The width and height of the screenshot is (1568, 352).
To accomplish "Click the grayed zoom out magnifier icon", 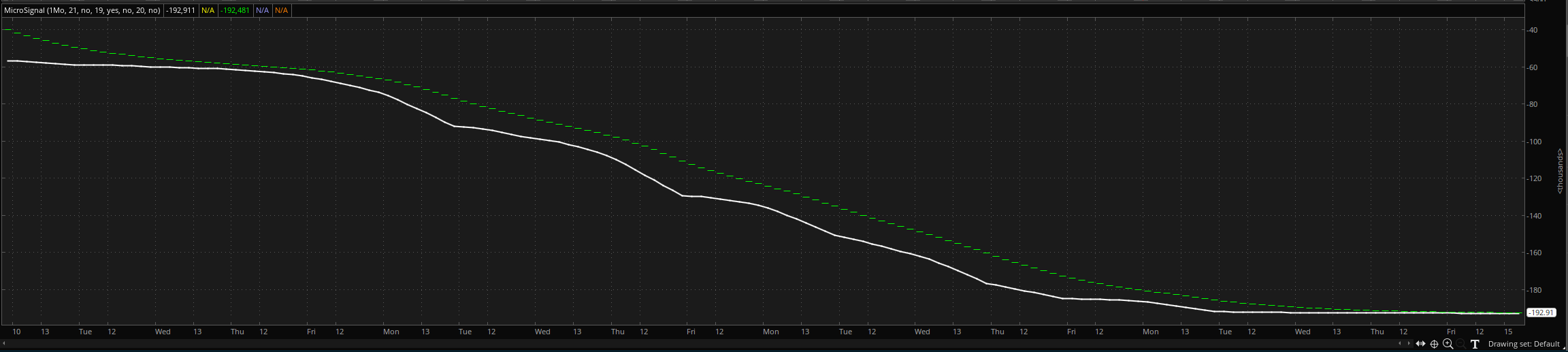I will click(x=1460, y=344).
